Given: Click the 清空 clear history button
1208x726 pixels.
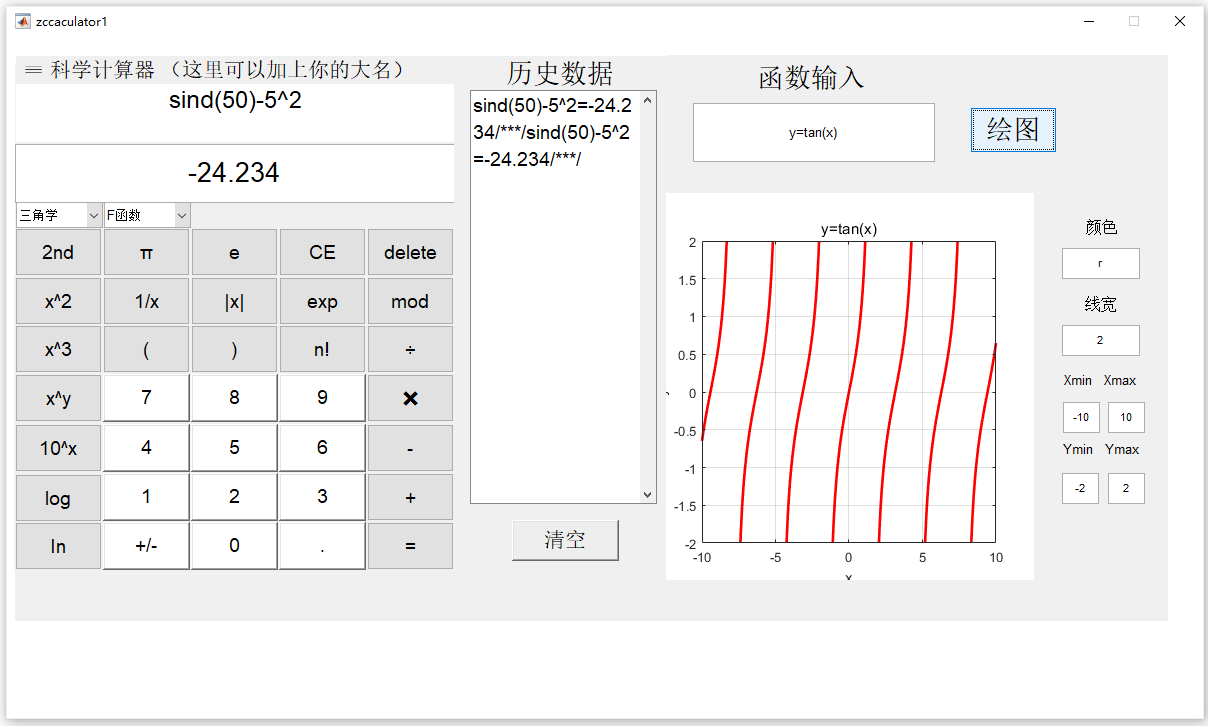Looking at the screenshot, I should coord(565,540).
